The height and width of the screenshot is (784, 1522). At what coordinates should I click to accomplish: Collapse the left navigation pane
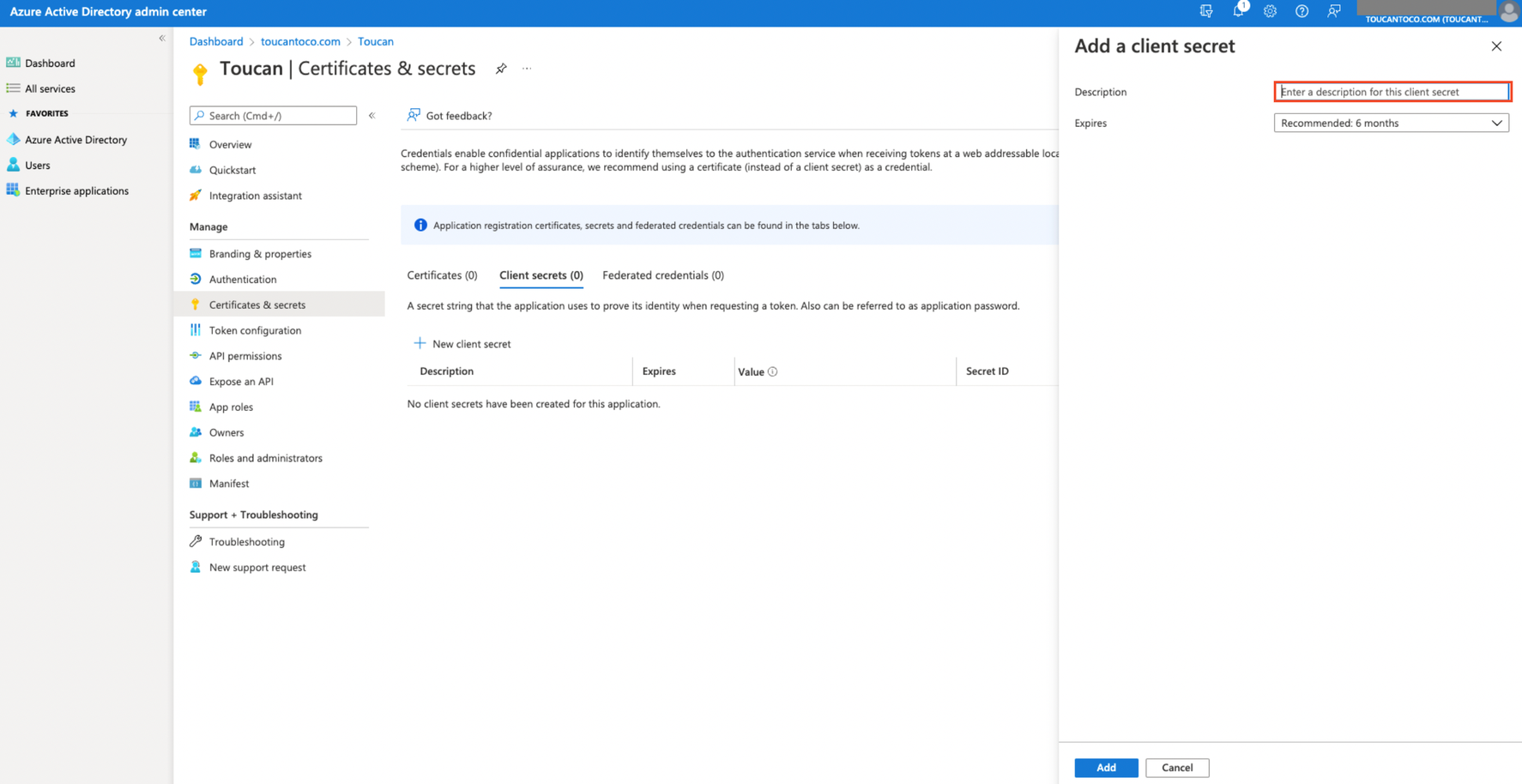(162, 38)
